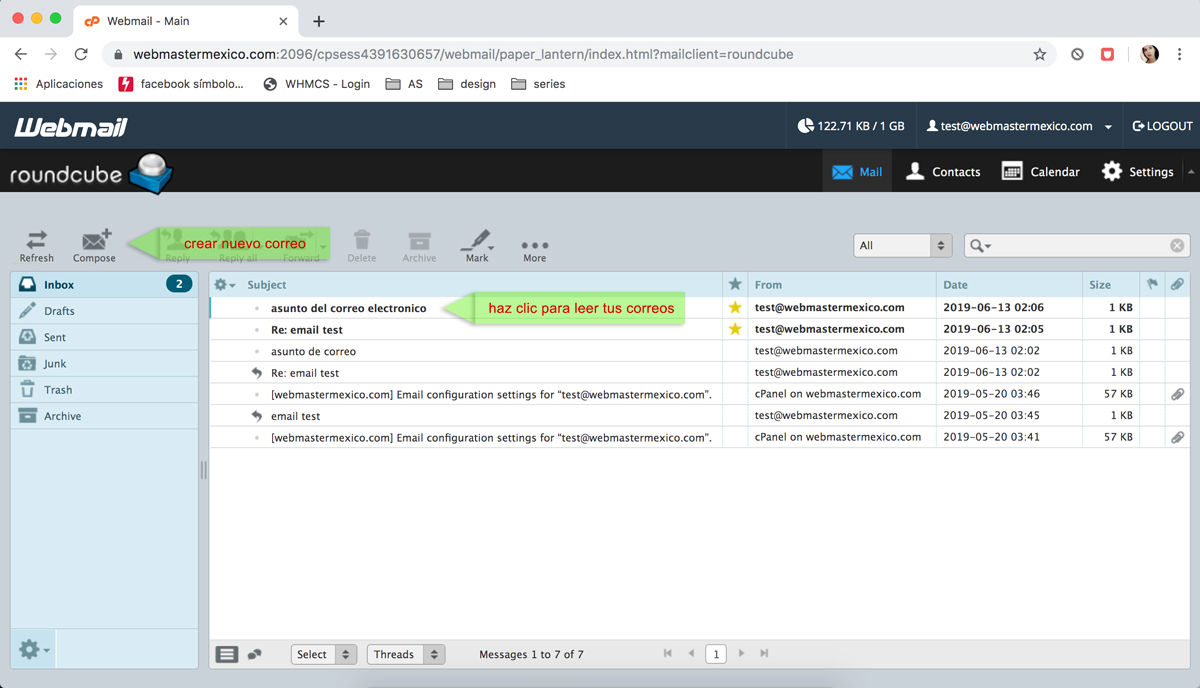Open the Mark messages tool
This screenshot has height=688, width=1200.
(x=476, y=241)
